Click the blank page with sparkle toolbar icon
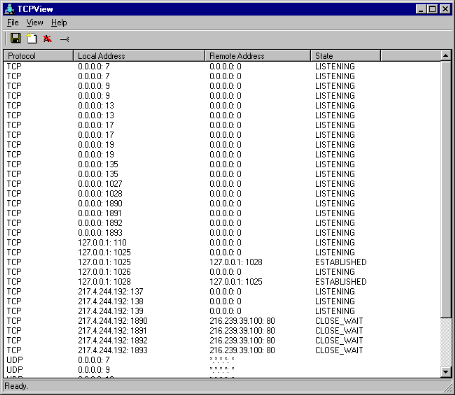This screenshot has width=455, height=395. (x=32, y=38)
